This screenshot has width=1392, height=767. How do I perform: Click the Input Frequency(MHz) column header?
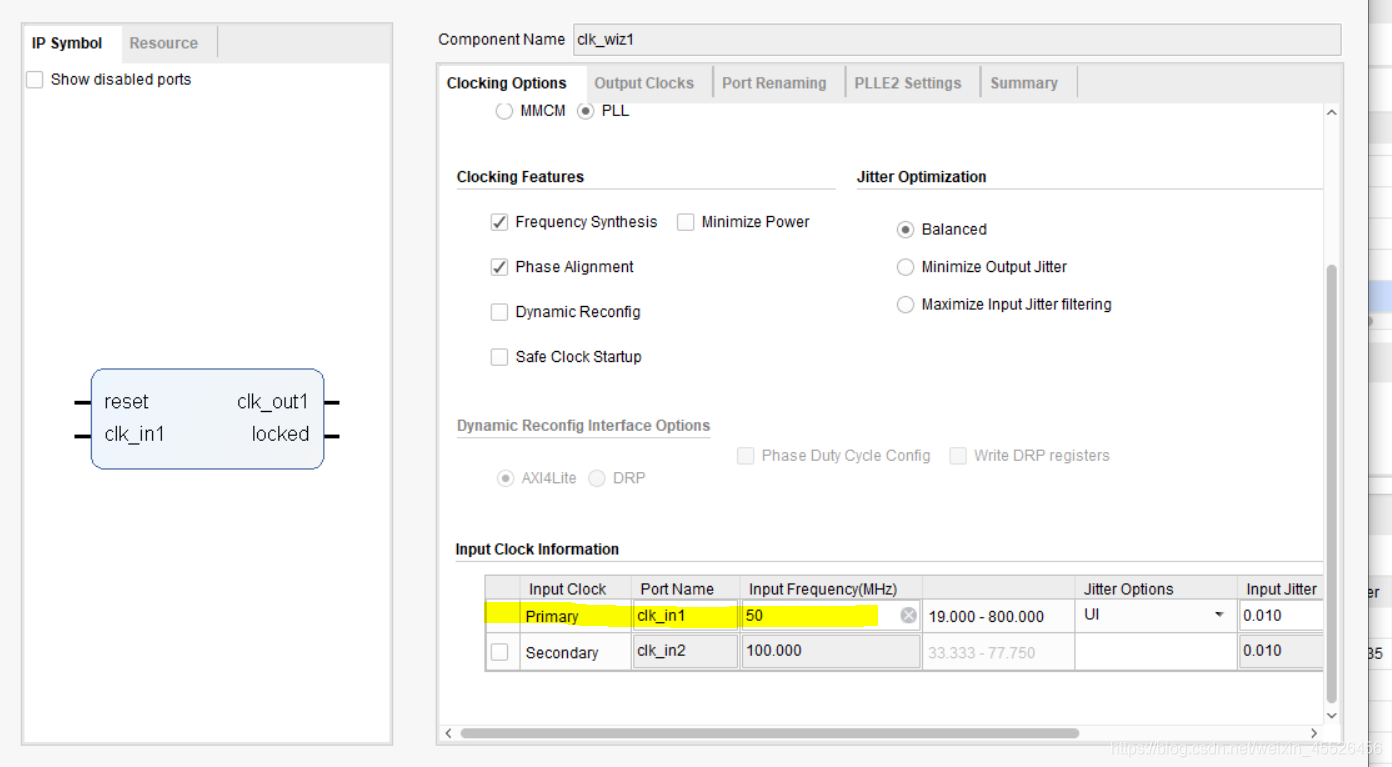(x=831, y=589)
